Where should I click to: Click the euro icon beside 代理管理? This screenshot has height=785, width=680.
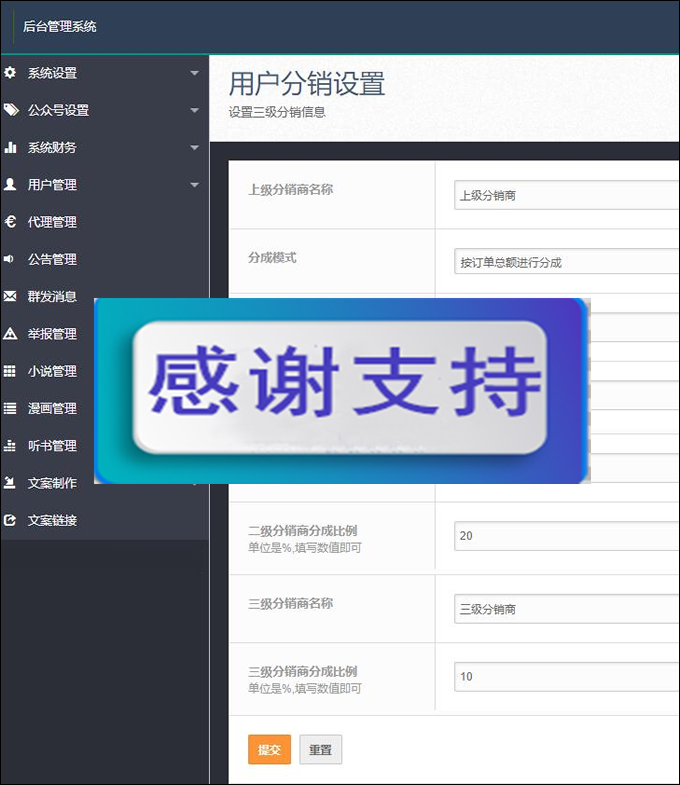(x=10, y=222)
